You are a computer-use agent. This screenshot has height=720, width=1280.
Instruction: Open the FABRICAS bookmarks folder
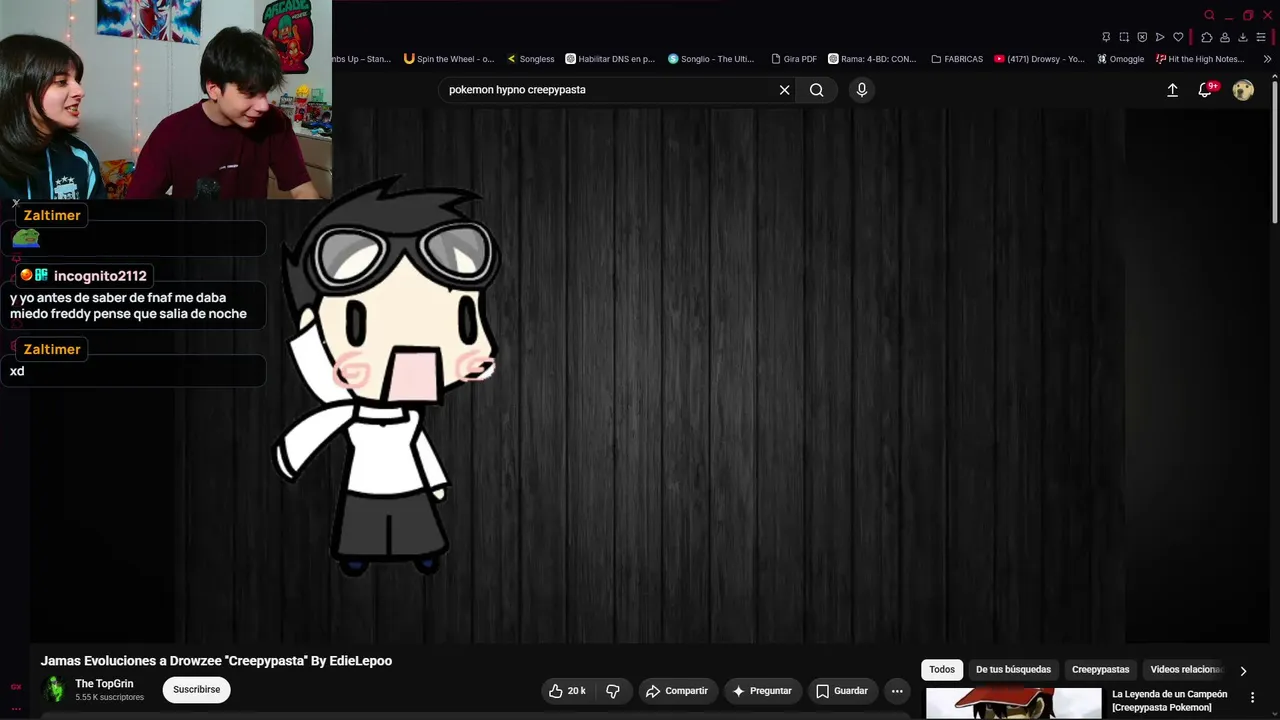pos(957,59)
